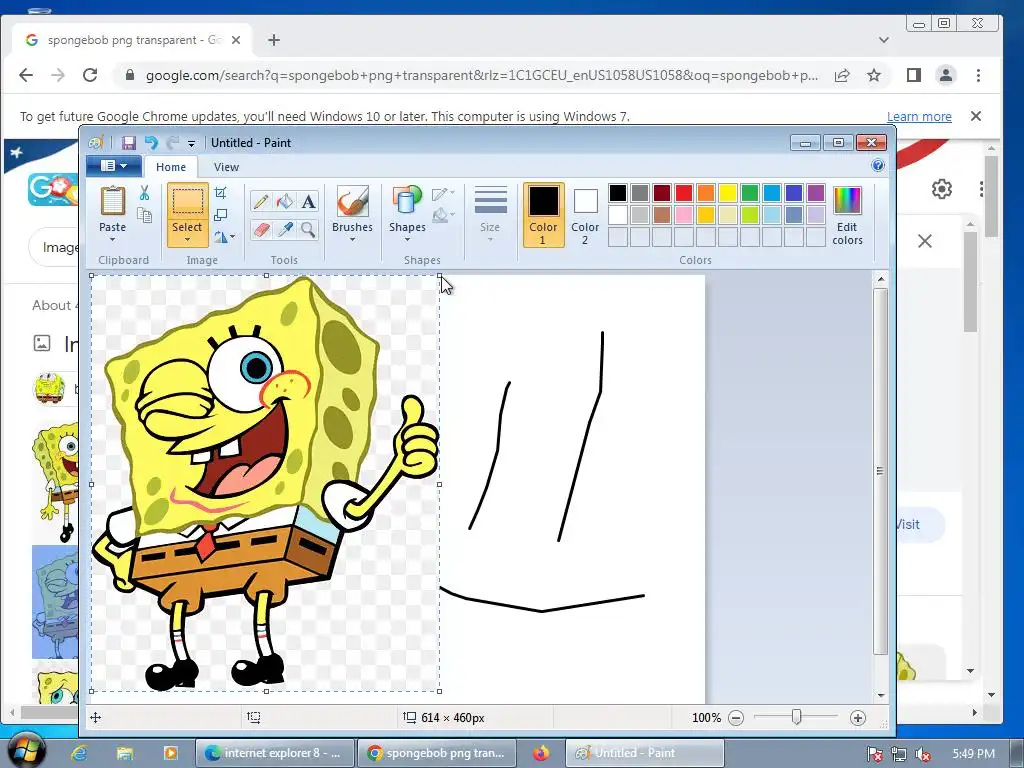Click the Chrome address bar URL

(482, 75)
